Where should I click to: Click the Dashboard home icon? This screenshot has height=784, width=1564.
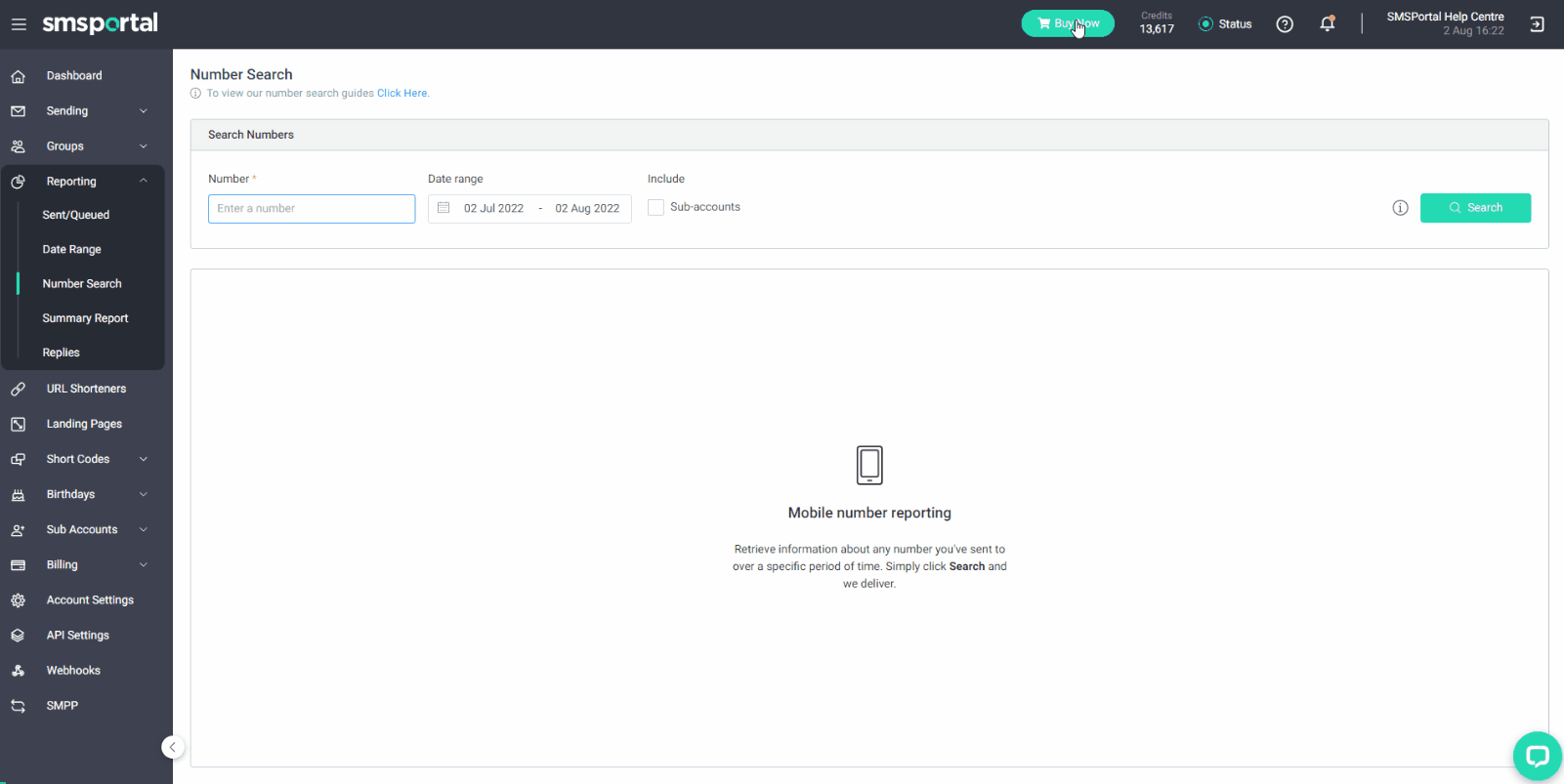click(x=18, y=76)
